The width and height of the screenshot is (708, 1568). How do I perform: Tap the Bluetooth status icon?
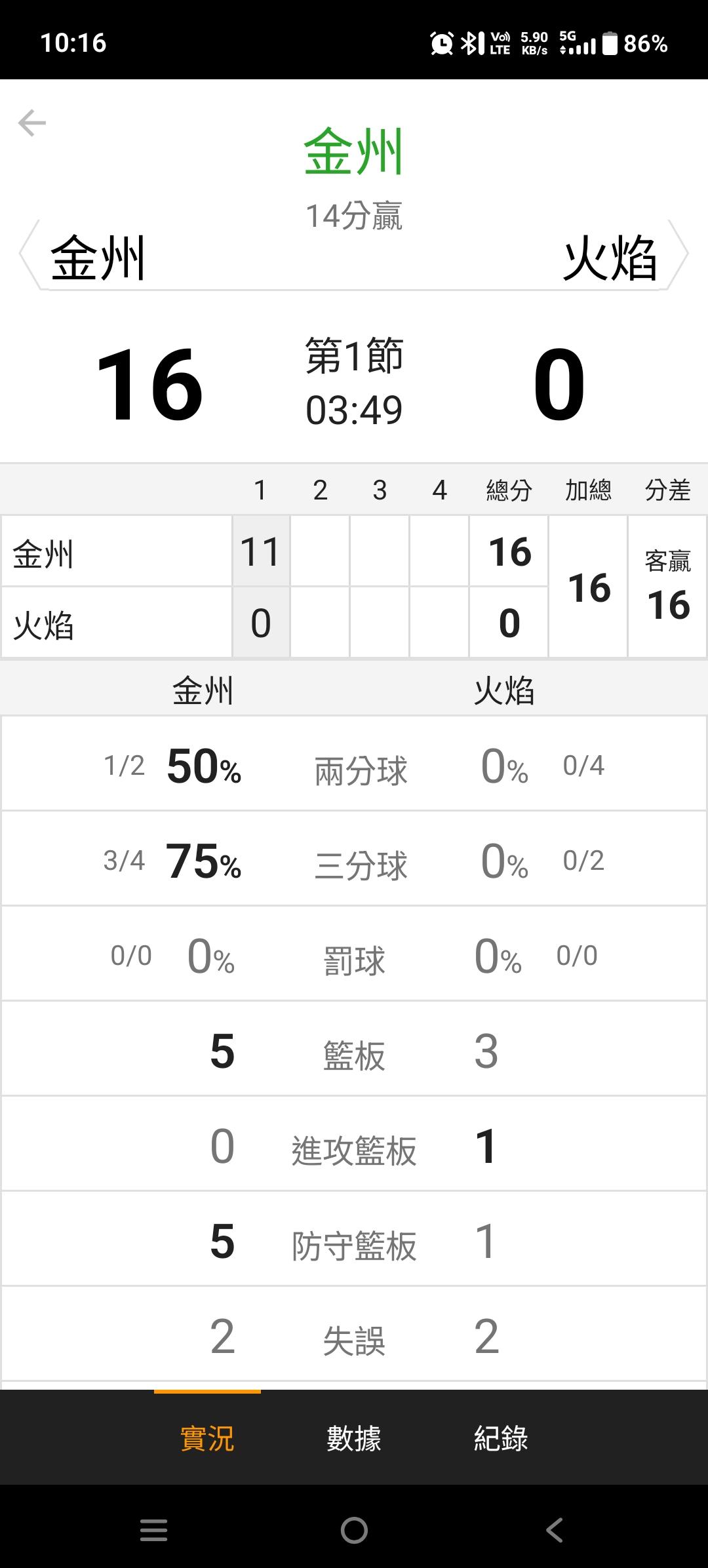(471, 43)
